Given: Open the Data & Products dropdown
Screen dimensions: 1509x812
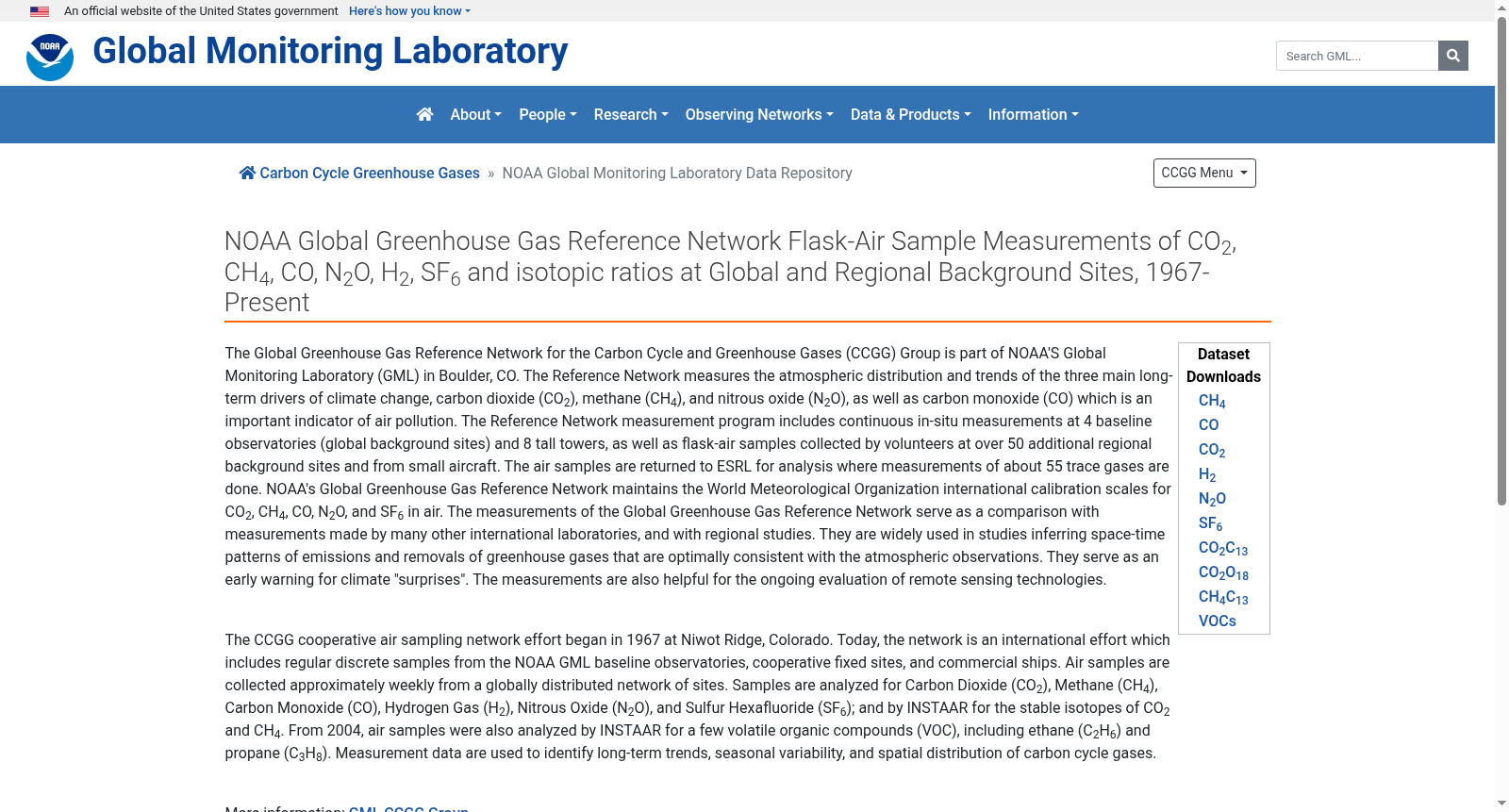Looking at the screenshot, I should click(x=910, y=114).
